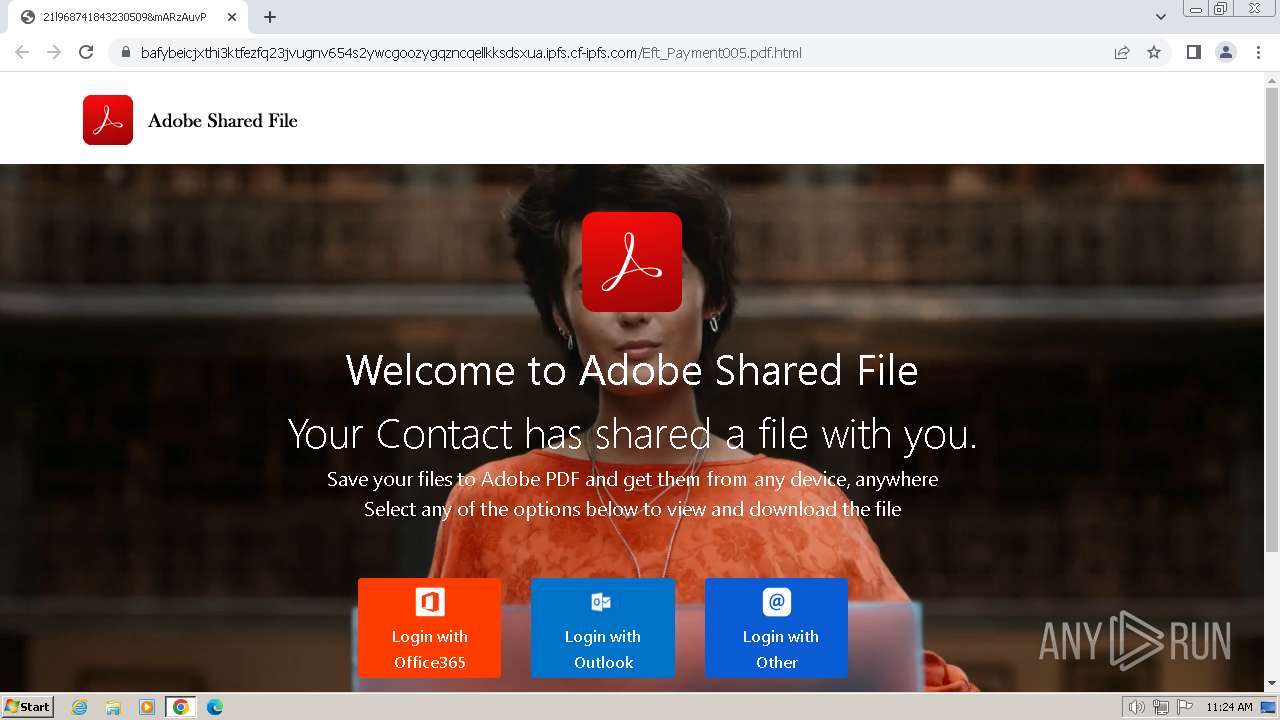
Task: Click the Adobe Shared File header title
Action: [223, 121]
